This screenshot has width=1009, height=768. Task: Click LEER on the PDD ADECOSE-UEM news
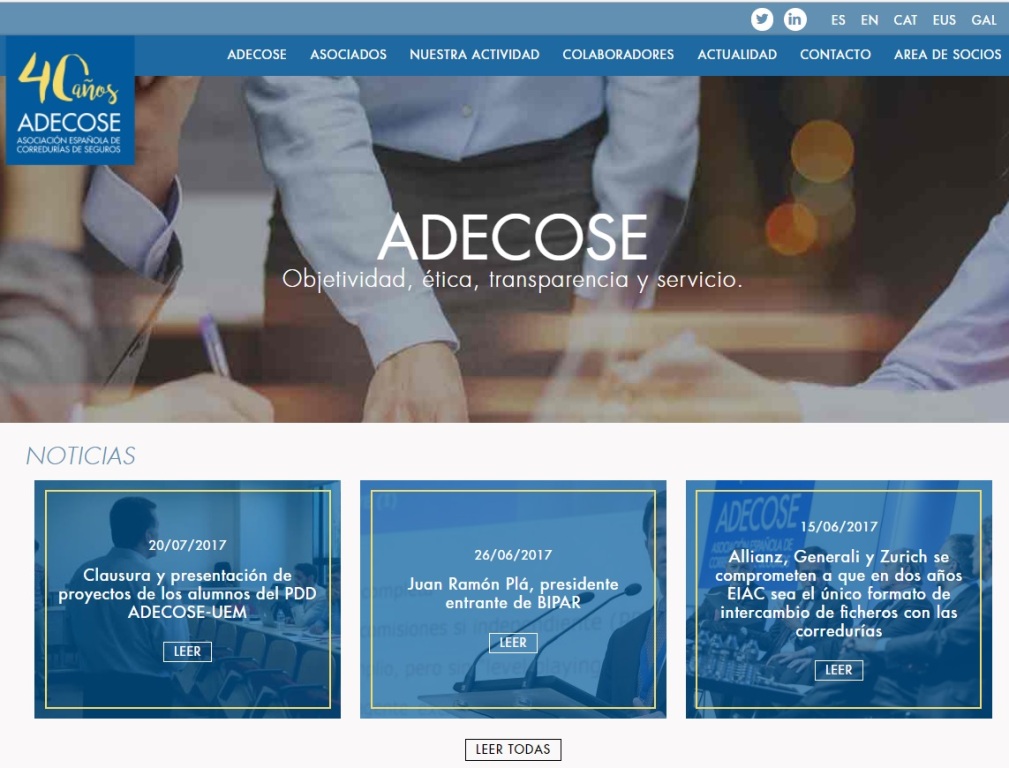pos(187,651)
